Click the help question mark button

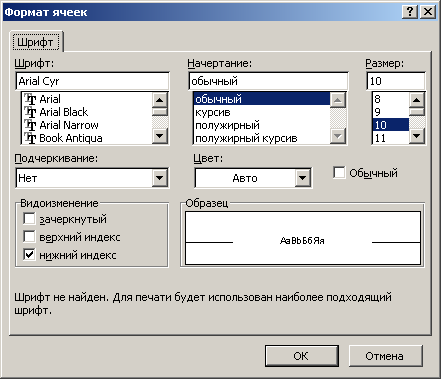[410, 12]
